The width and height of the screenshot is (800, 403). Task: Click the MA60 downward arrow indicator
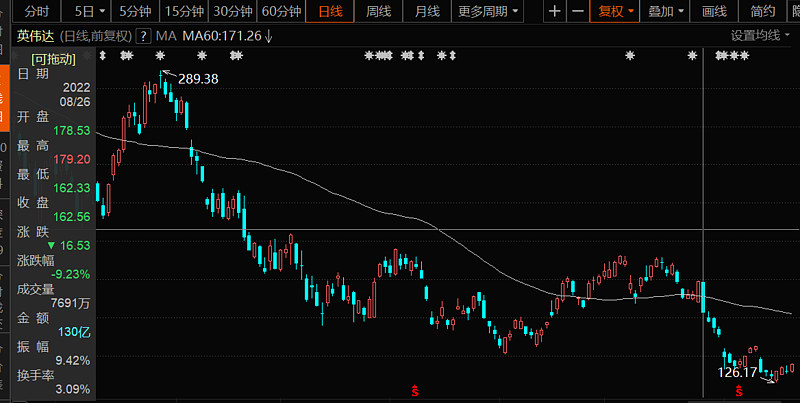[268, 36]
